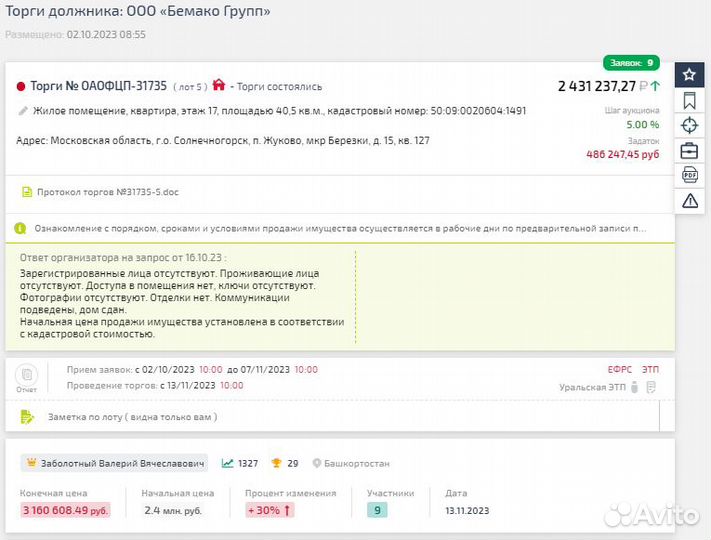Click the pencil icon beside property description
The width and height of the screenshot is (711, 540).
[23, 111]
